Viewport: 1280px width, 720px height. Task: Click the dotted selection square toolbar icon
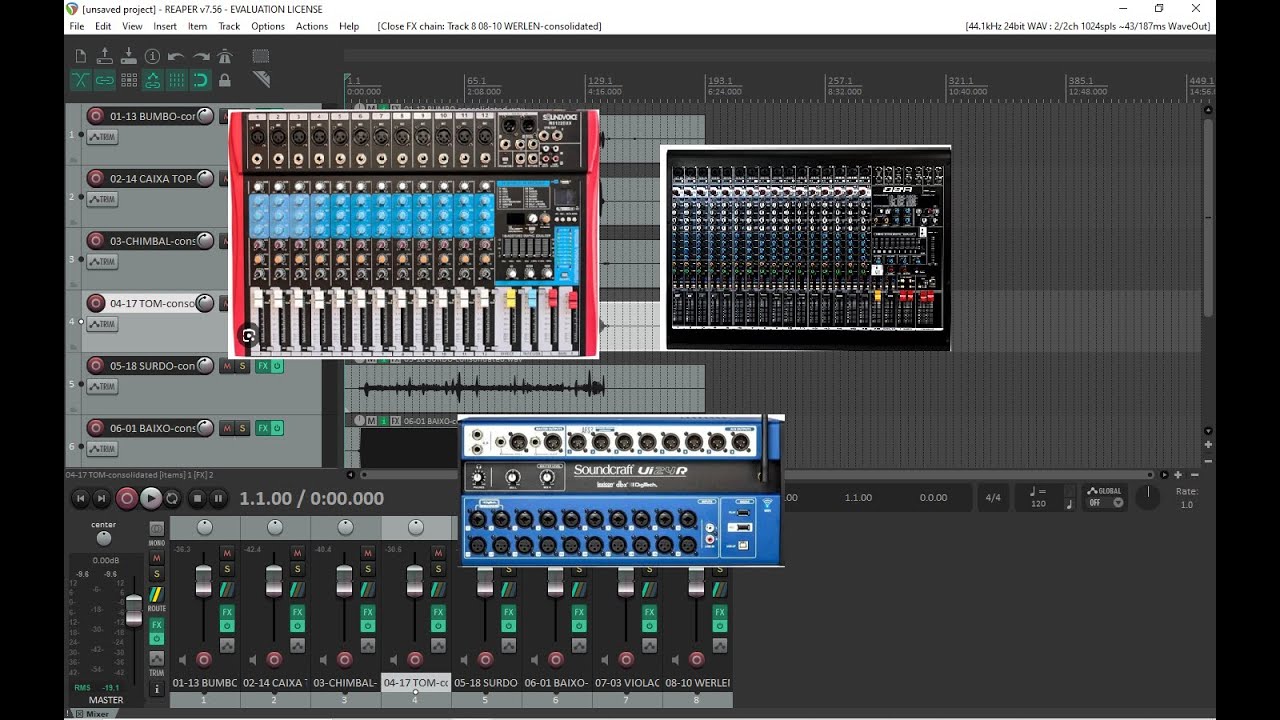(x=261, y=56)
